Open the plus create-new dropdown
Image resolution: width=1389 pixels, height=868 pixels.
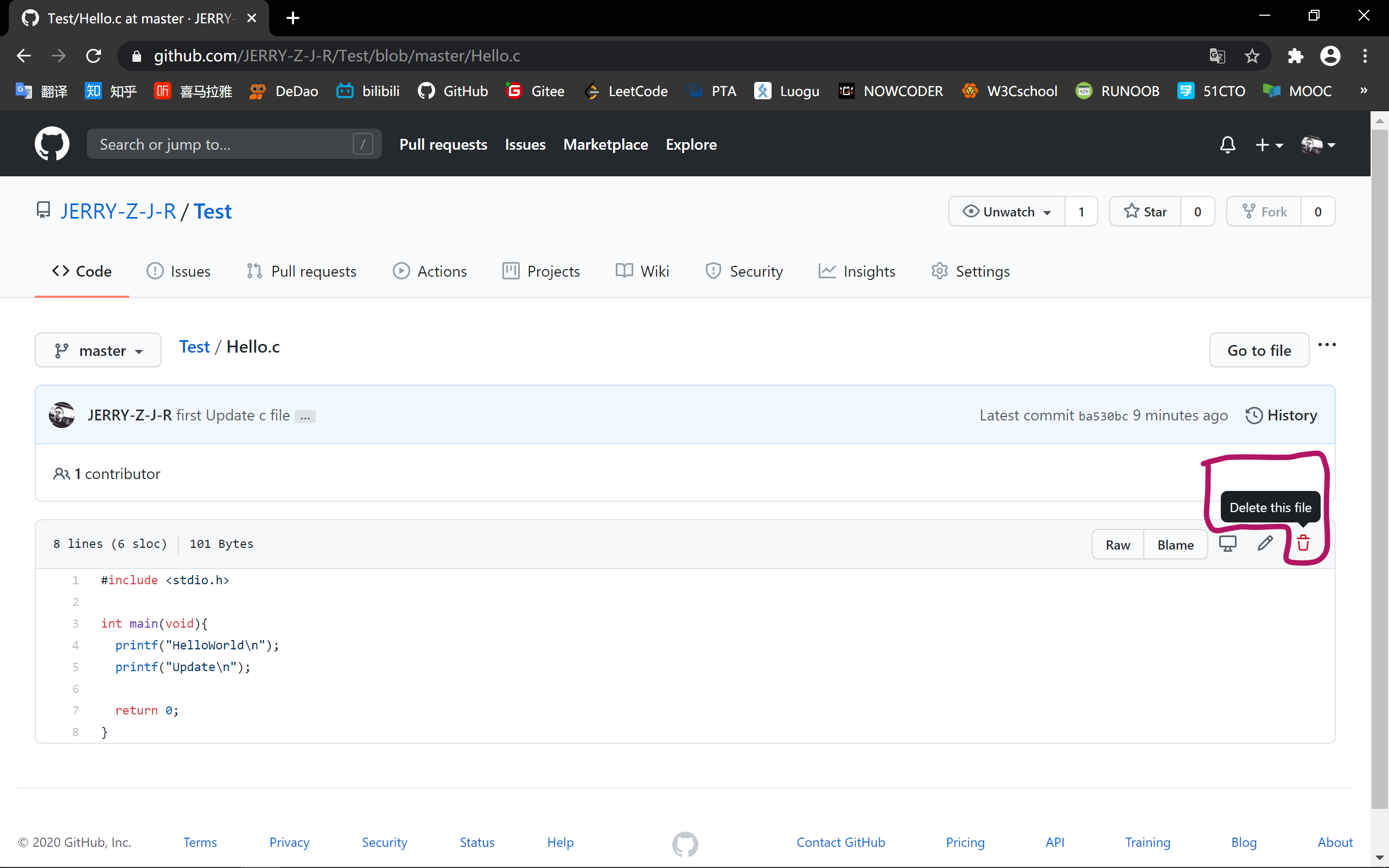tap(1269, 145)
